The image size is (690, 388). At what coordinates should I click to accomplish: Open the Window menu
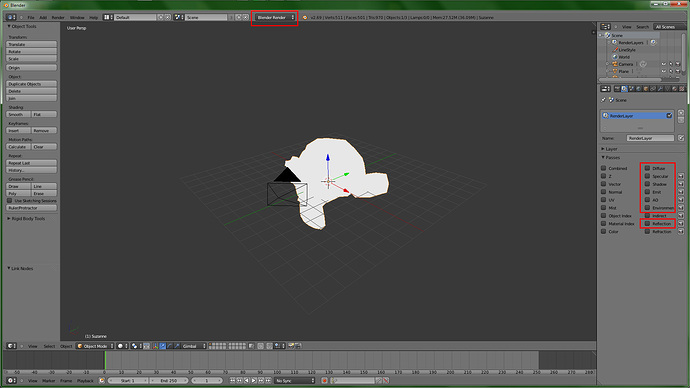coord(77,18)
